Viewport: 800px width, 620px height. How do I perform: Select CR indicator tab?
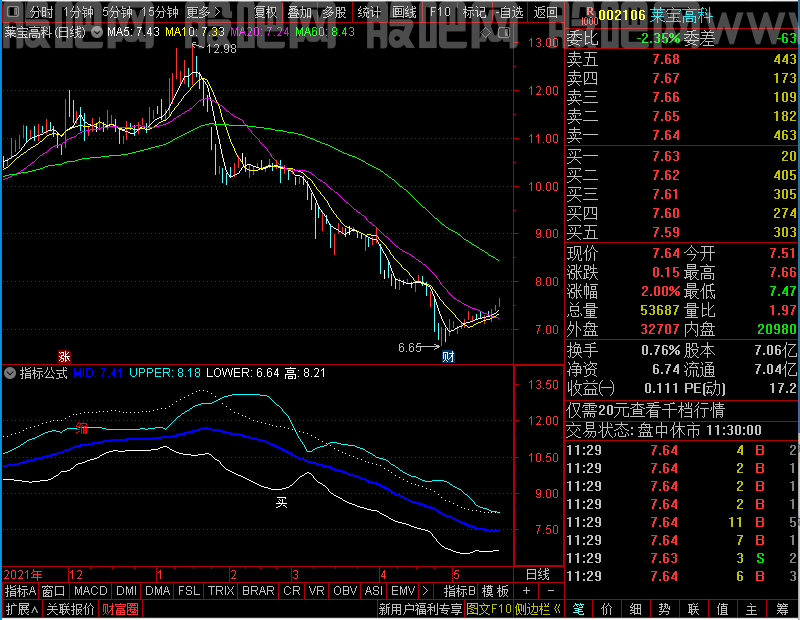pyautogui.click(x=292, y=591)
